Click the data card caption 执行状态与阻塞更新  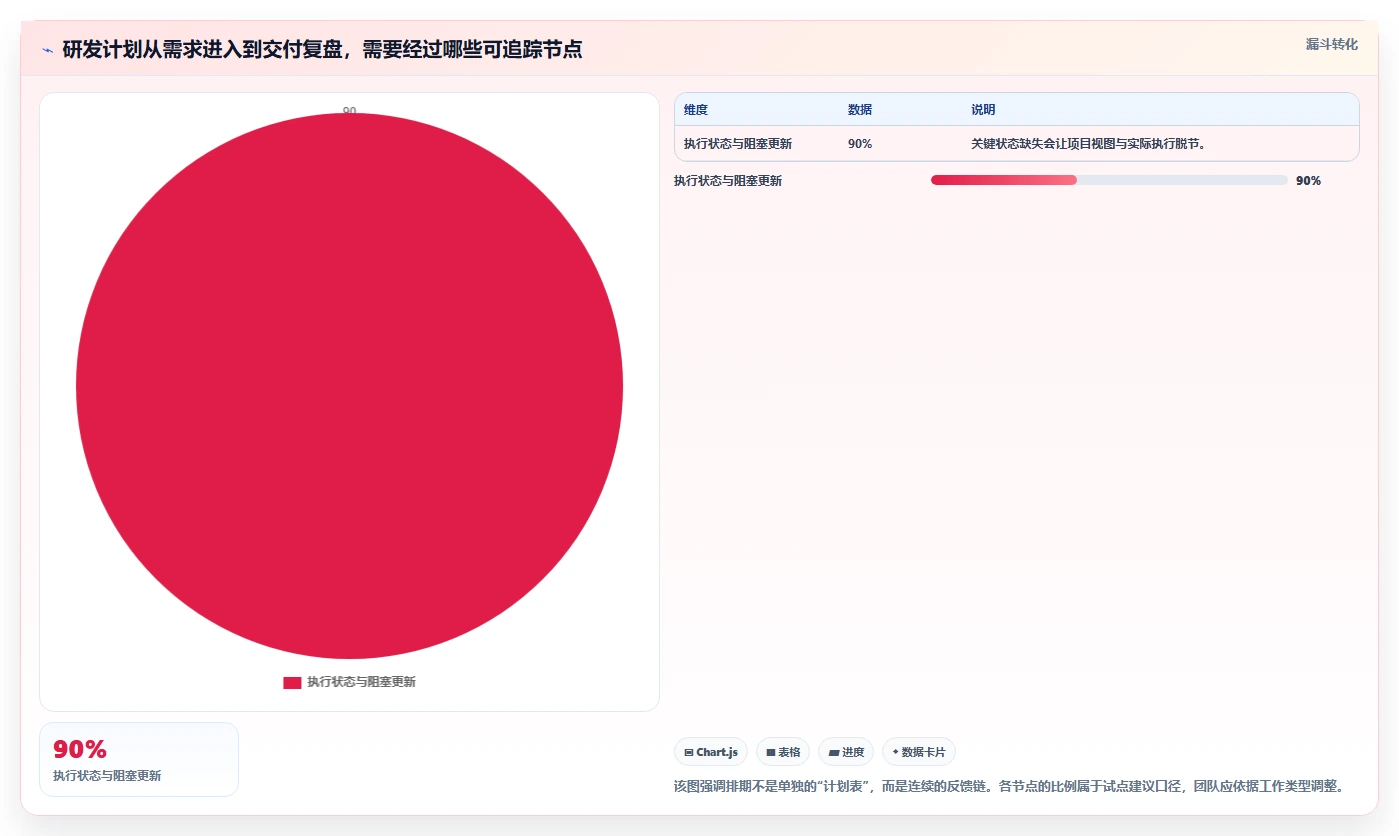(x=107, y=776)
